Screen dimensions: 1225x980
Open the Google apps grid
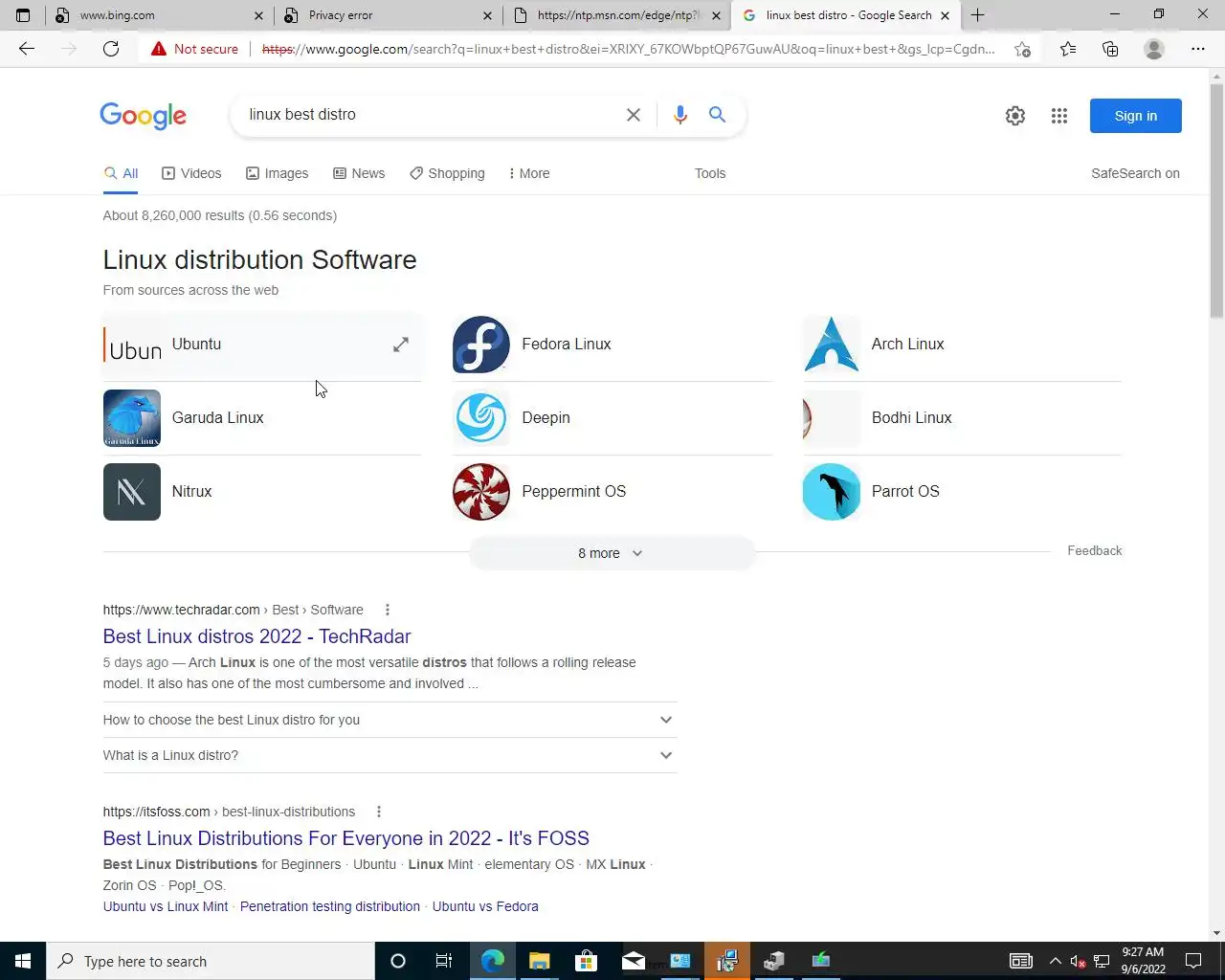pos(1059,116)
